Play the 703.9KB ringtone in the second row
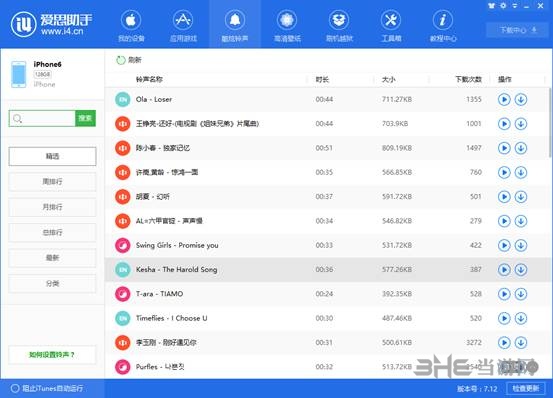This screenshot has height=398, width=553. click(x=504, y=124)
